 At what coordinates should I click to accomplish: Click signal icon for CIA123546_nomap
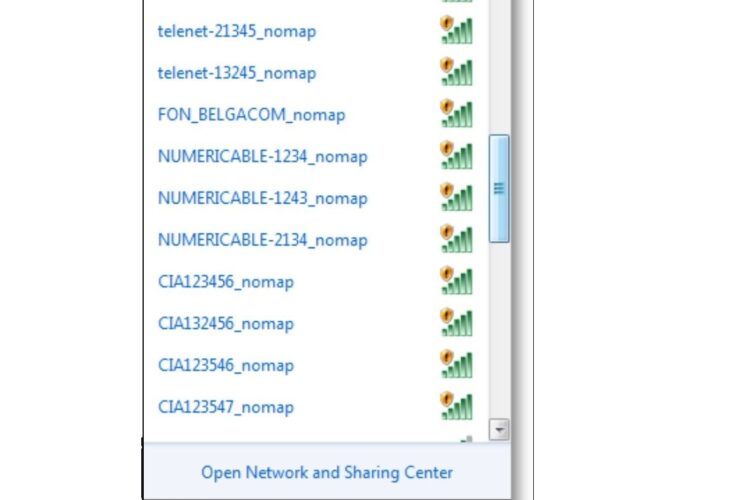click(x=456, y=364)
